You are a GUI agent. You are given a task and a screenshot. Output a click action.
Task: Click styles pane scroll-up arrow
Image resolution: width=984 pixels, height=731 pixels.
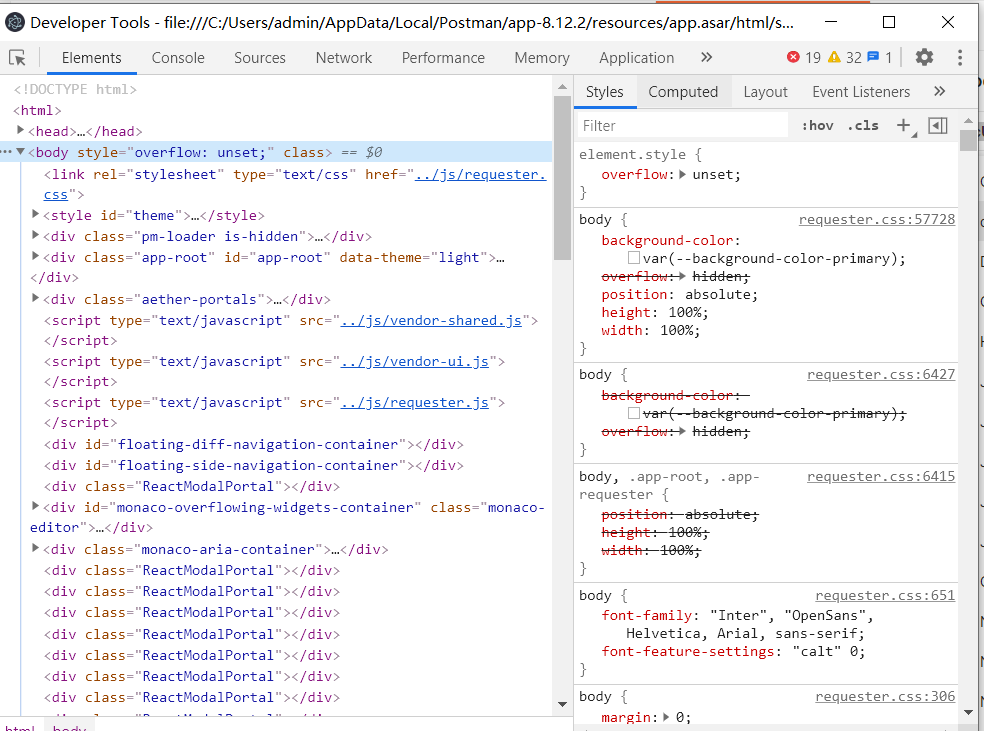tap(968, 120)
